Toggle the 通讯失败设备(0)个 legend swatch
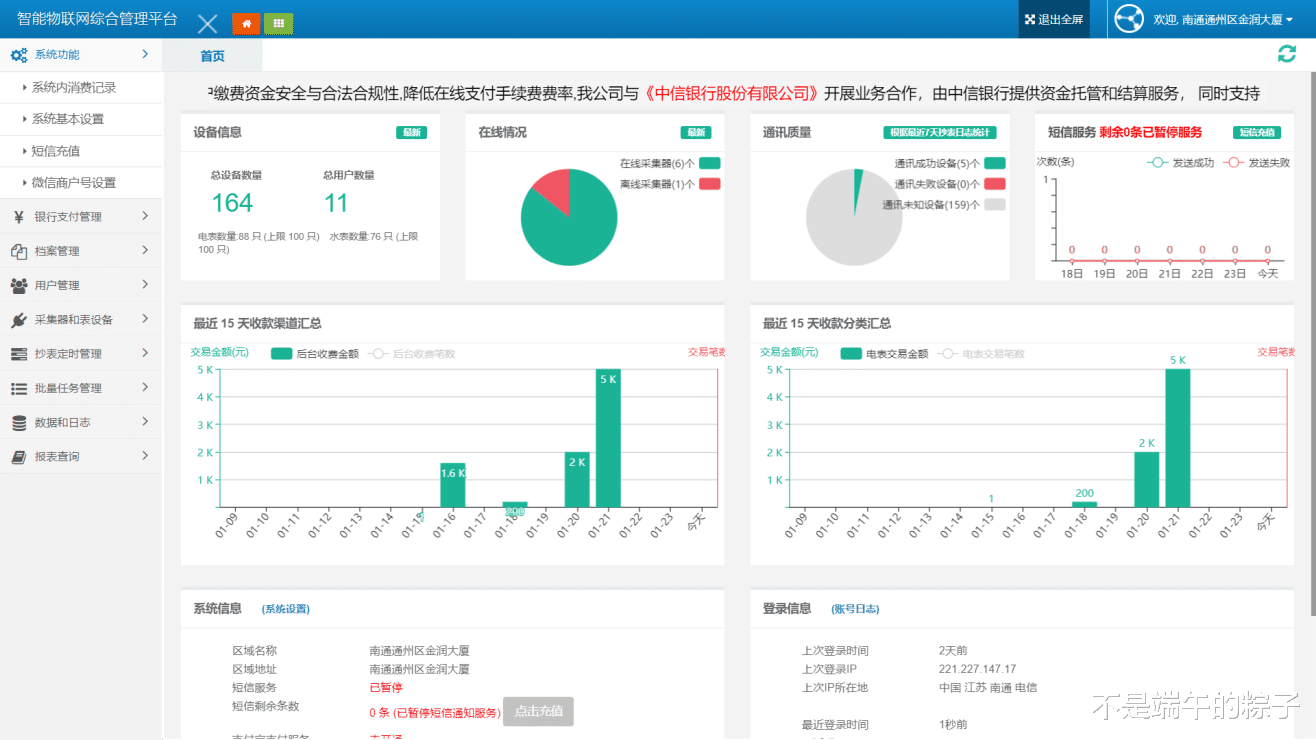 coord(995,184)
